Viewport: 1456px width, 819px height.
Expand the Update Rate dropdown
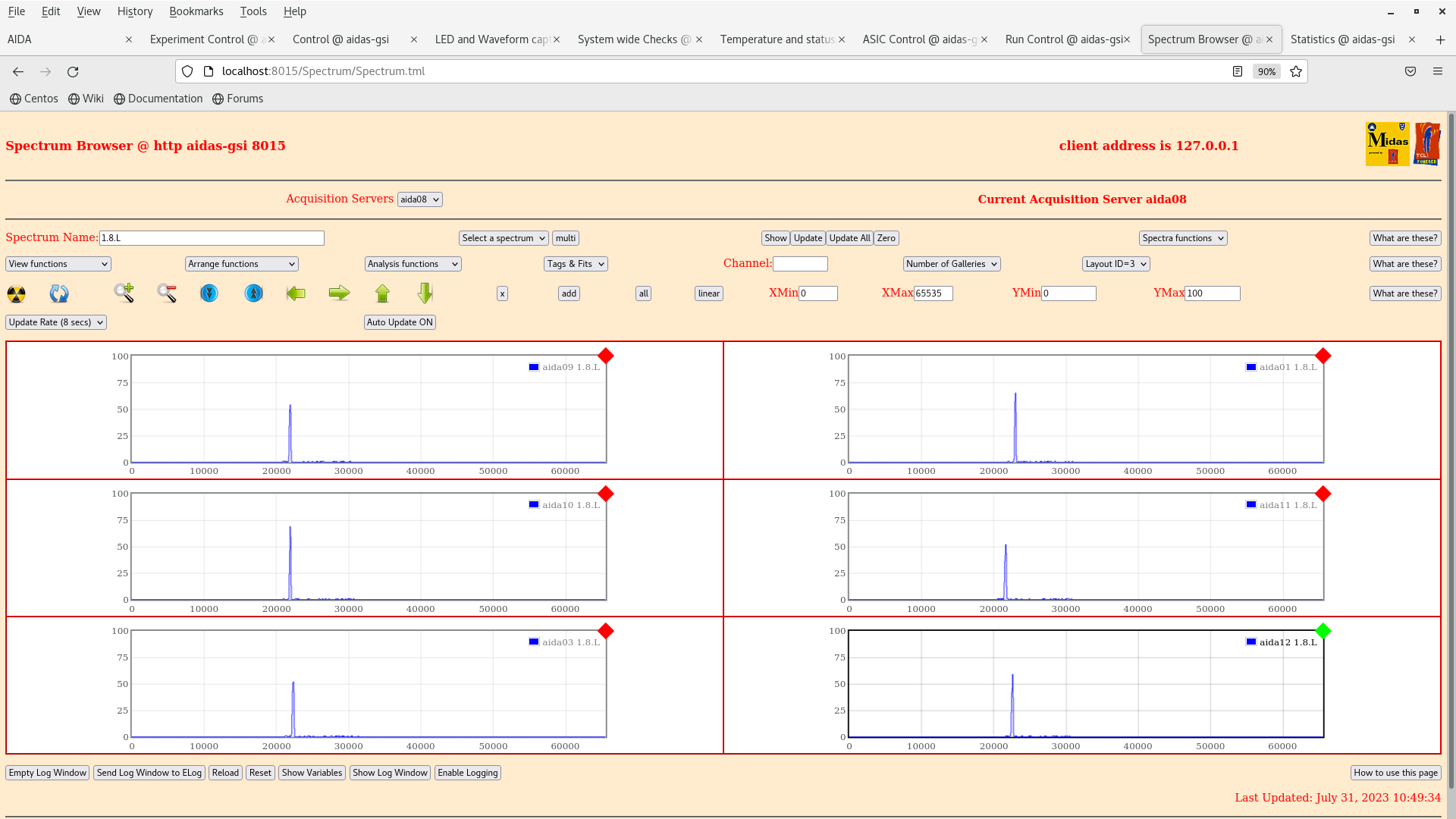tap(56, 322)
